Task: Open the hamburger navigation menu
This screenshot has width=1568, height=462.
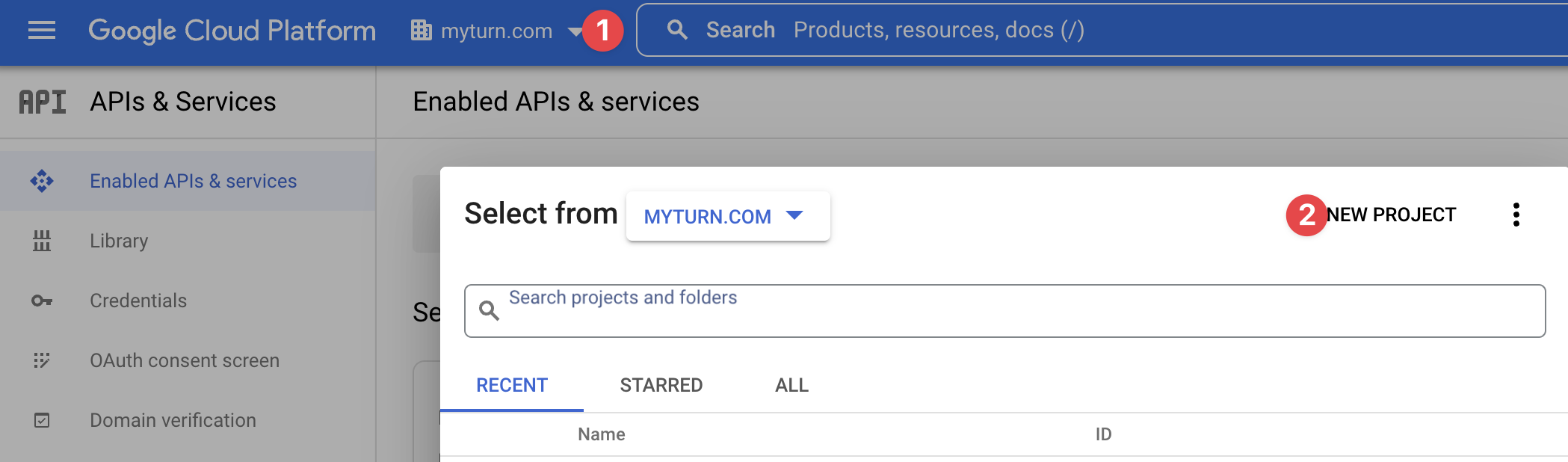Action: tap(42, 31)
